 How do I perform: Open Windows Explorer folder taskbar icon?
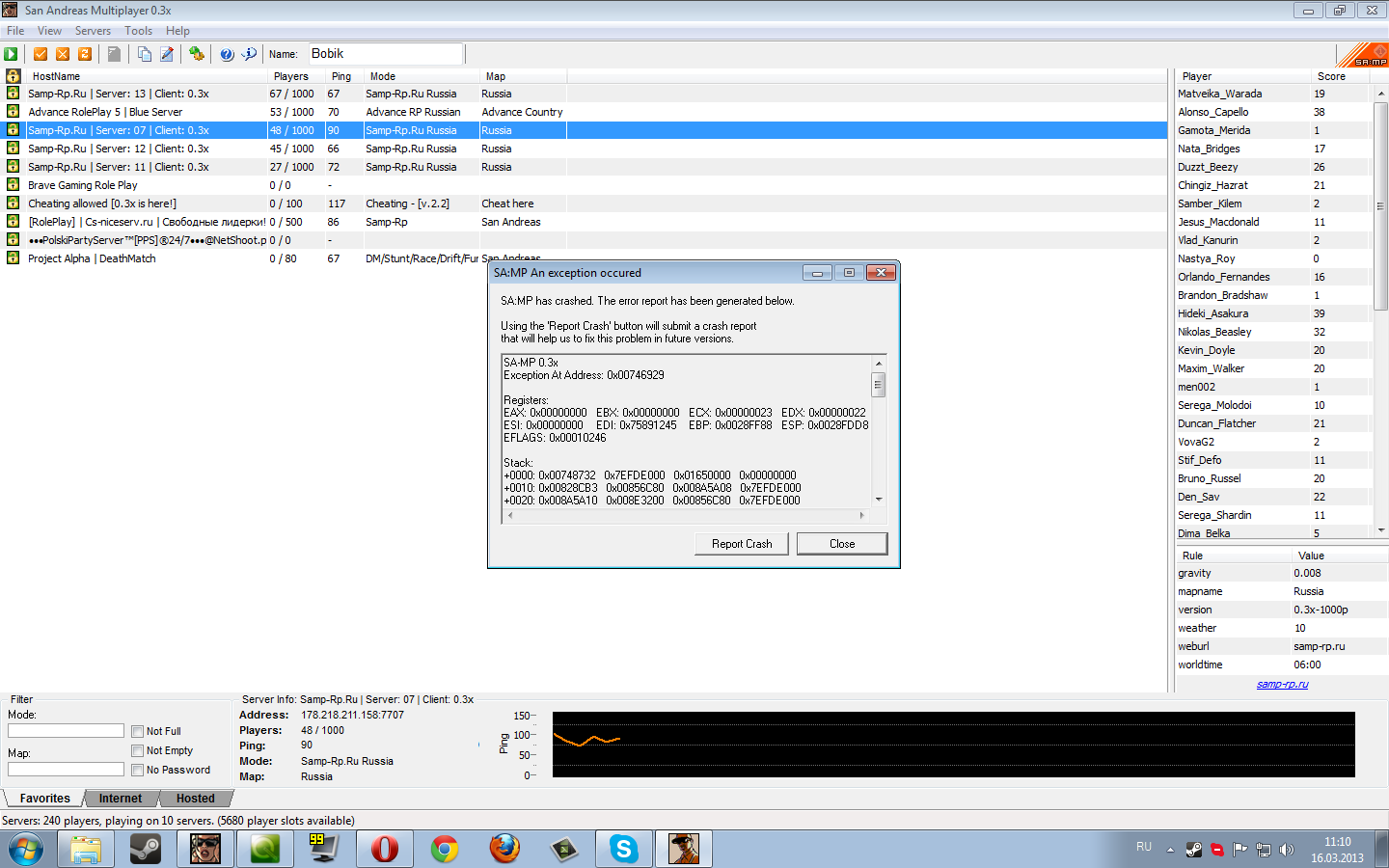86,849
